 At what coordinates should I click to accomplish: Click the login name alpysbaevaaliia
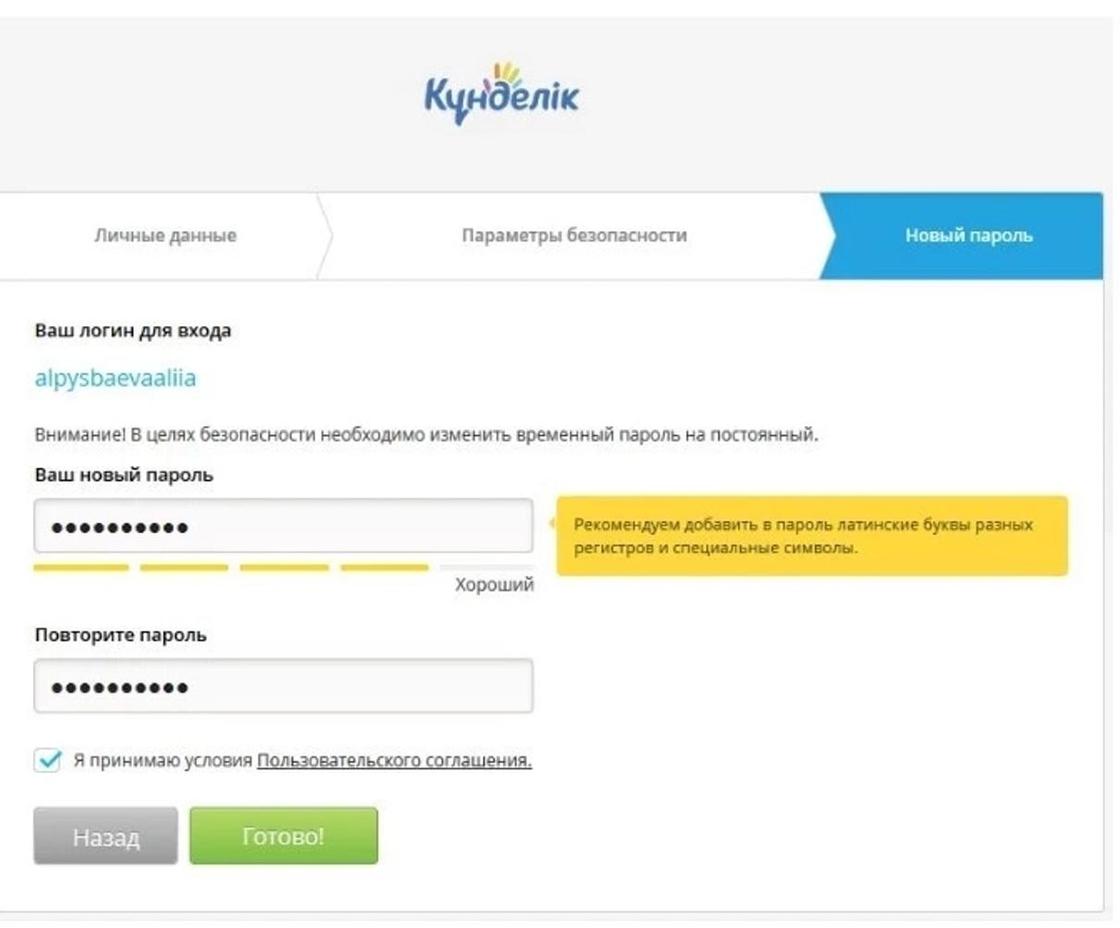pyautogui.click(x=115, y=378)
